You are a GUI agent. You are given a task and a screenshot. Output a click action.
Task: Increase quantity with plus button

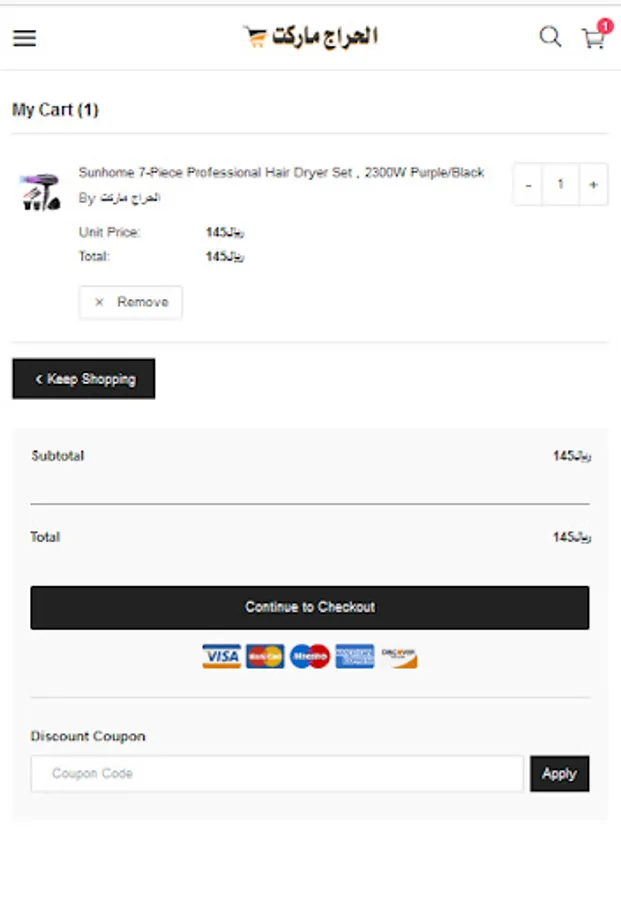(x=593, y=184)
